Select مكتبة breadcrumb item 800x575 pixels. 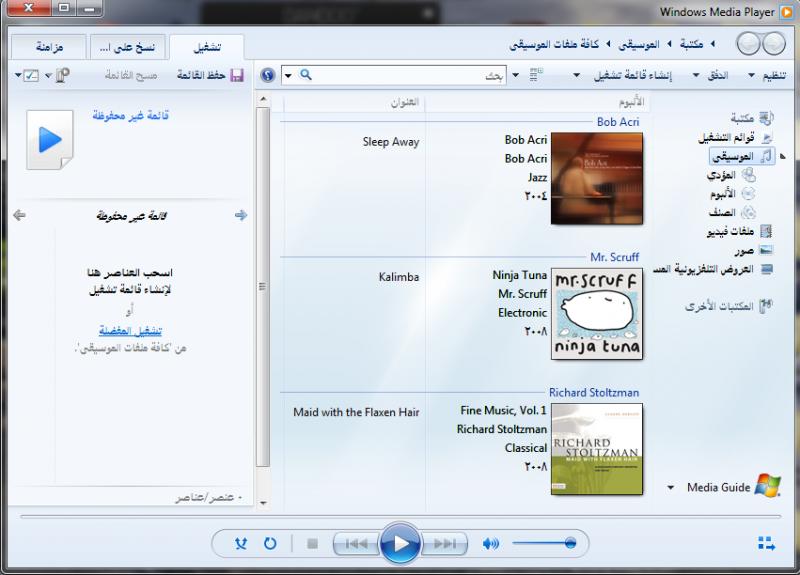691,44
